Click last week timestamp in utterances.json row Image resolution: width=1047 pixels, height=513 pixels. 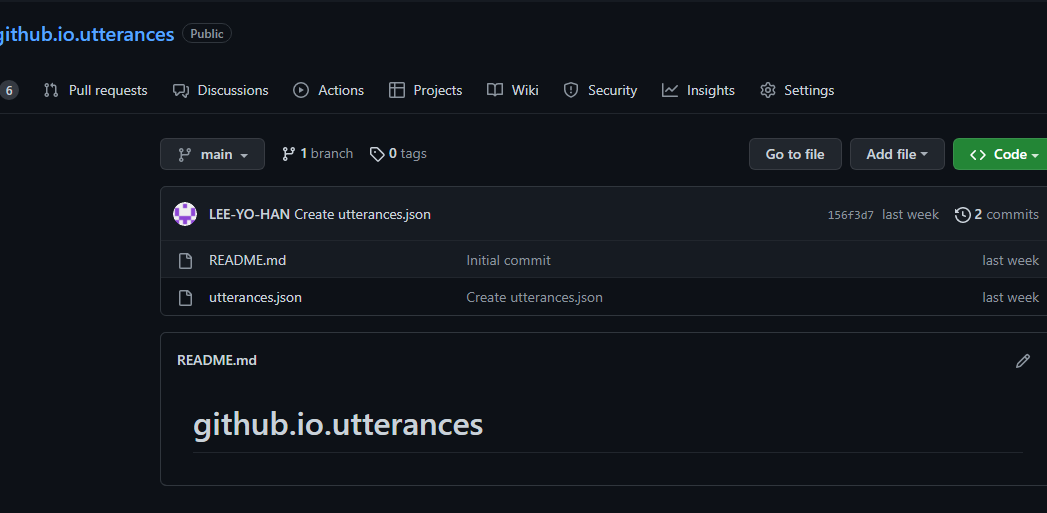(x=1010, y=297)
